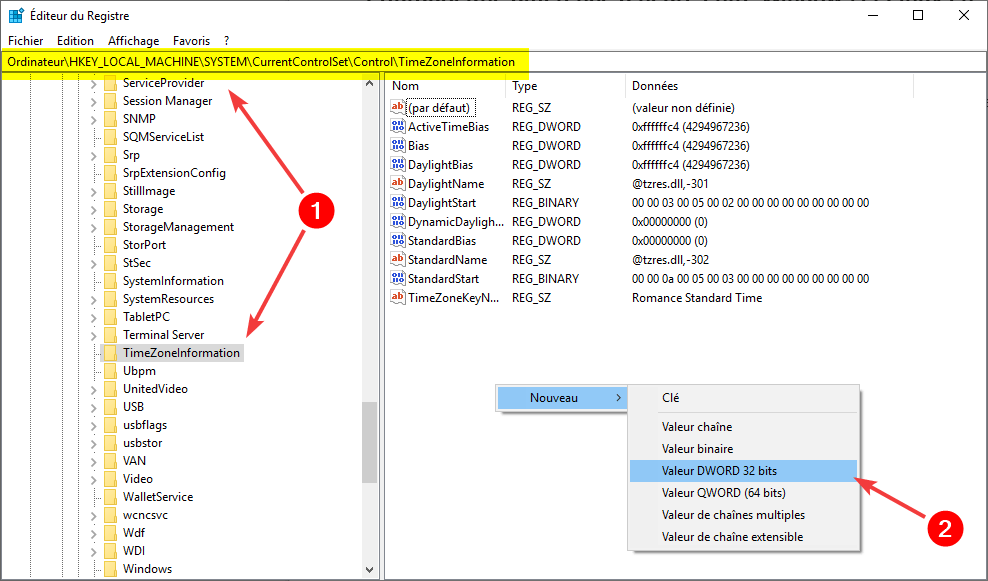988x581 pixels.
Task: Click the WalletService folder icon
Action: pyautogui.click(x=110, y=497)
